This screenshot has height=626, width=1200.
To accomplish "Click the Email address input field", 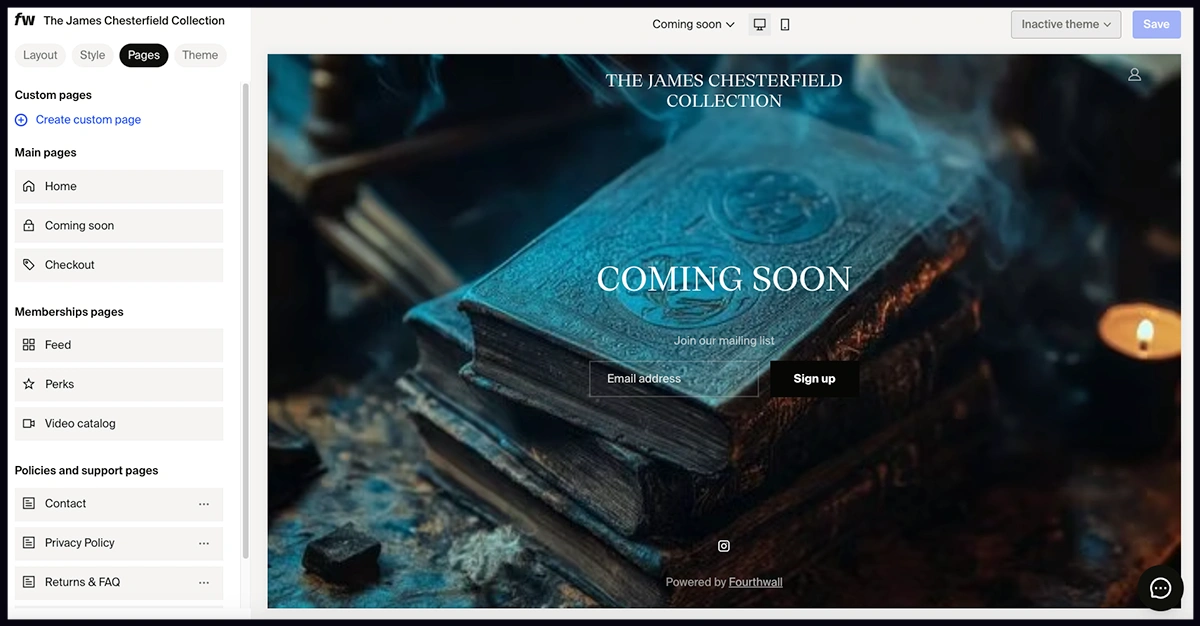I will coord(673,379).
